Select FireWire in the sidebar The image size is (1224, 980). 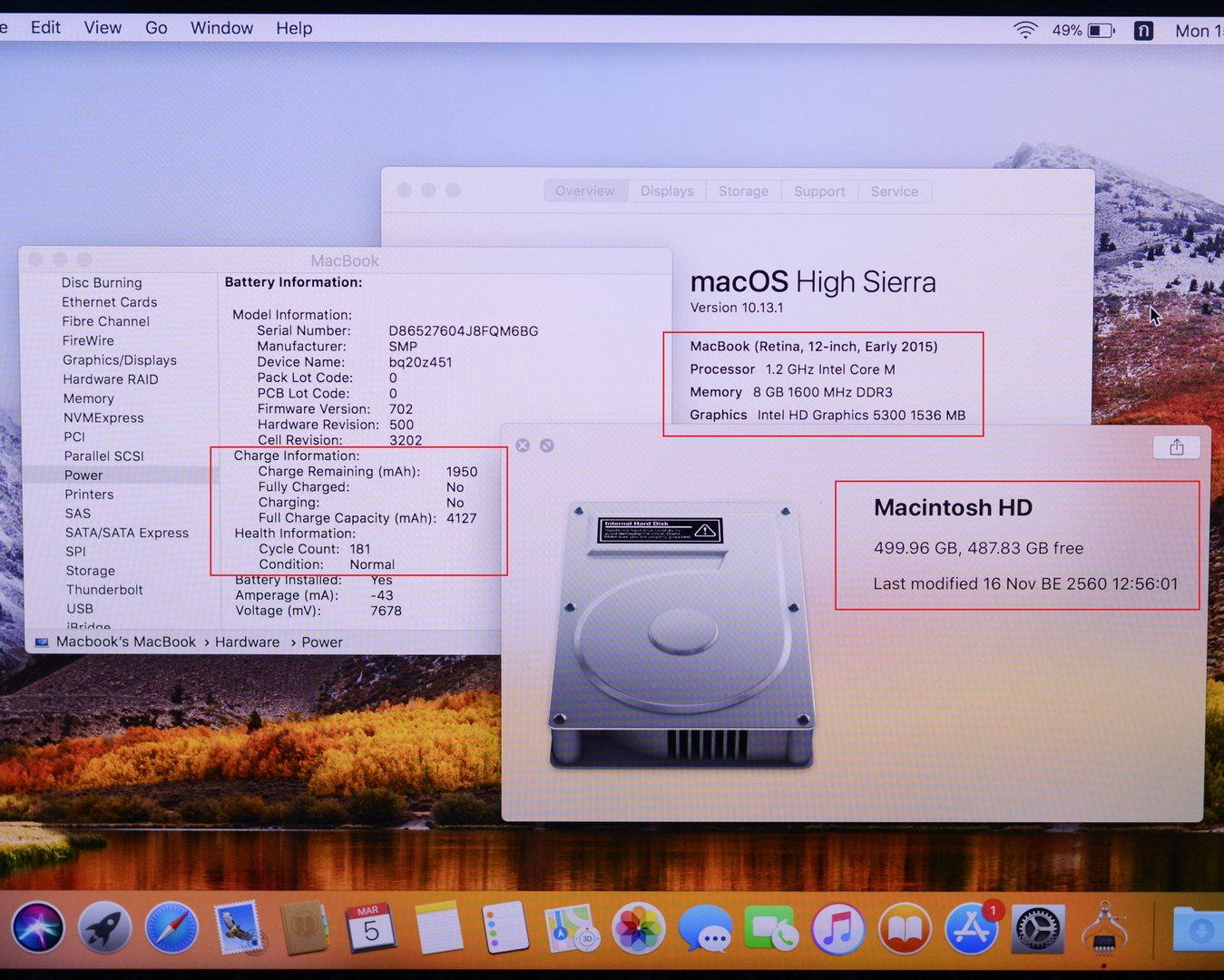coord(88,340)
